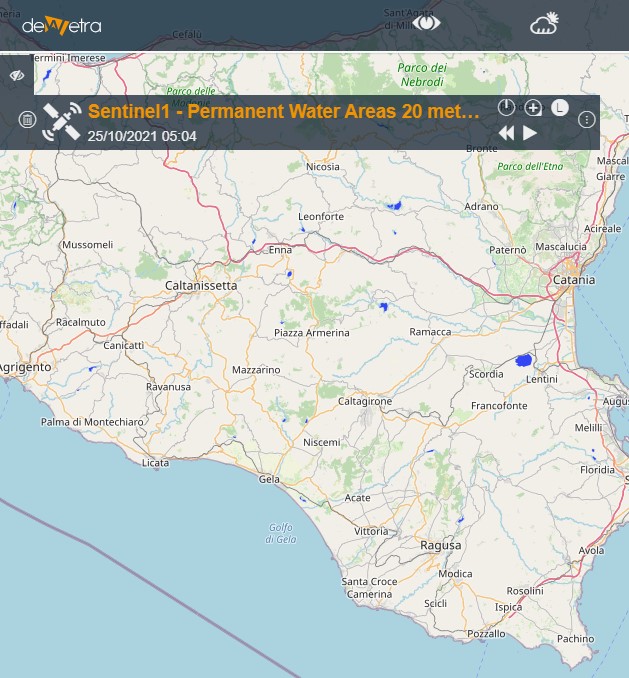
Task: Click the Sentinel1 satellite layer icon
Action: click(x=62, y=122)
